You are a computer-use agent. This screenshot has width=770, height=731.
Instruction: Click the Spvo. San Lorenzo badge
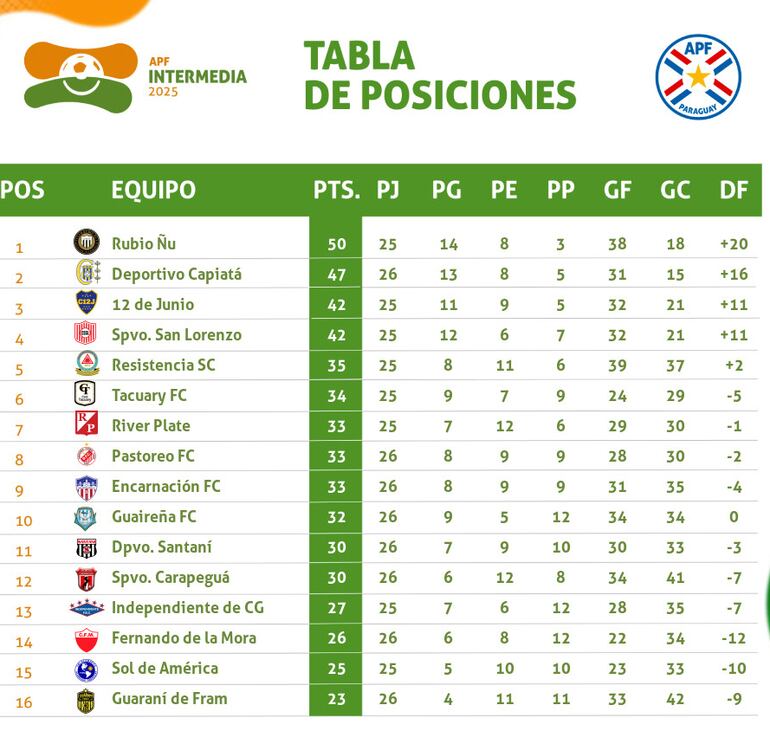[87, 334]
